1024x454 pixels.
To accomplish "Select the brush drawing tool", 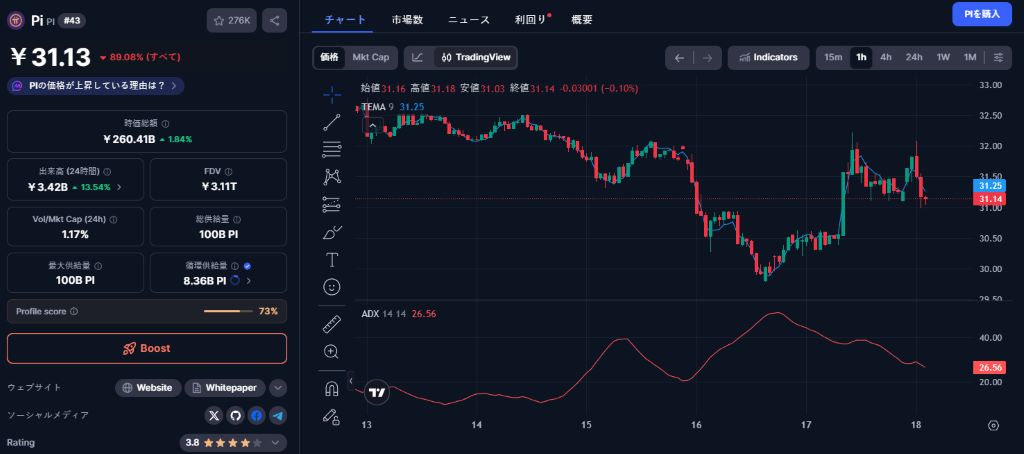I will click(332, 232).
